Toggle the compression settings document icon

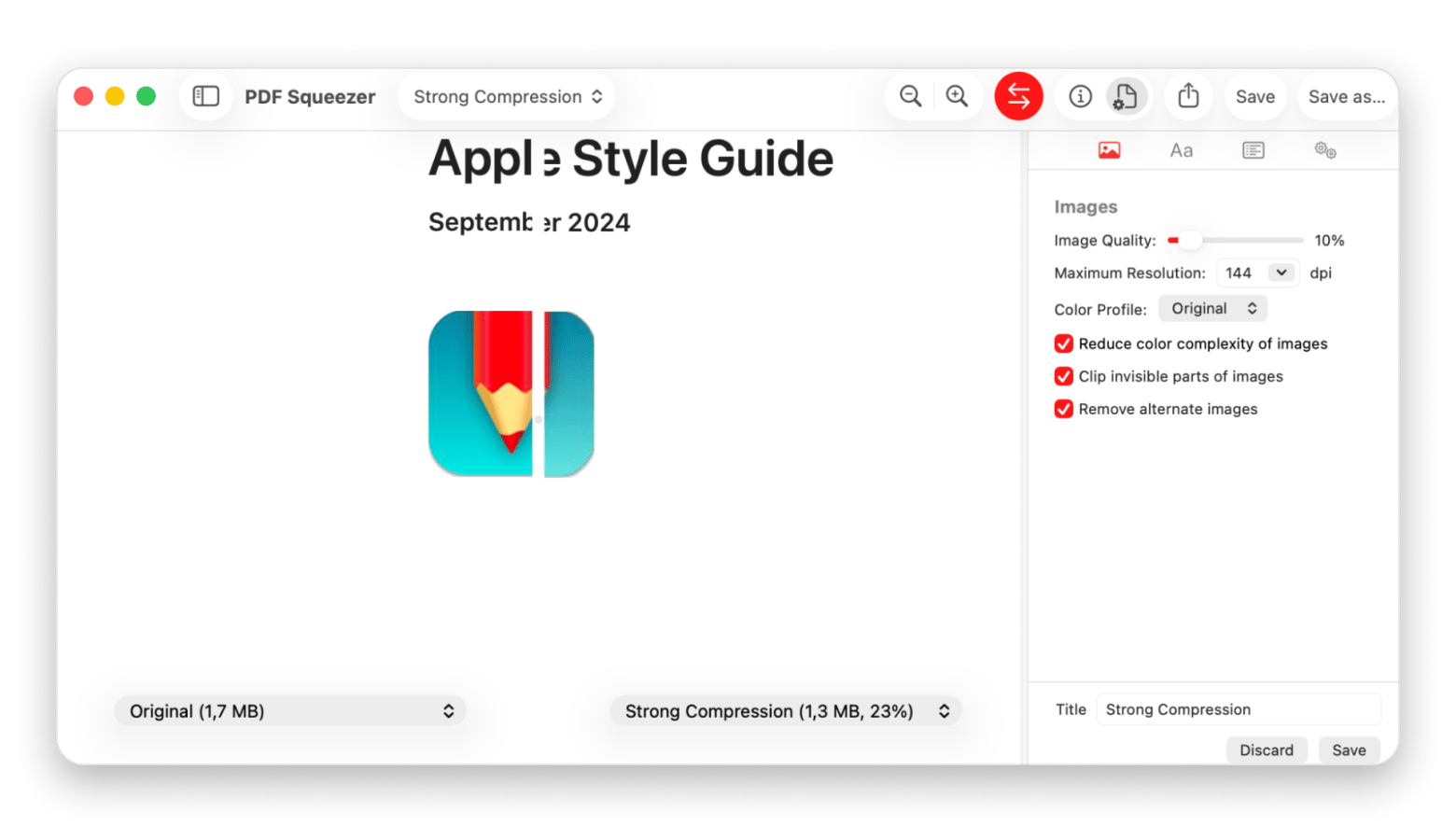[x=1126, y=96]
